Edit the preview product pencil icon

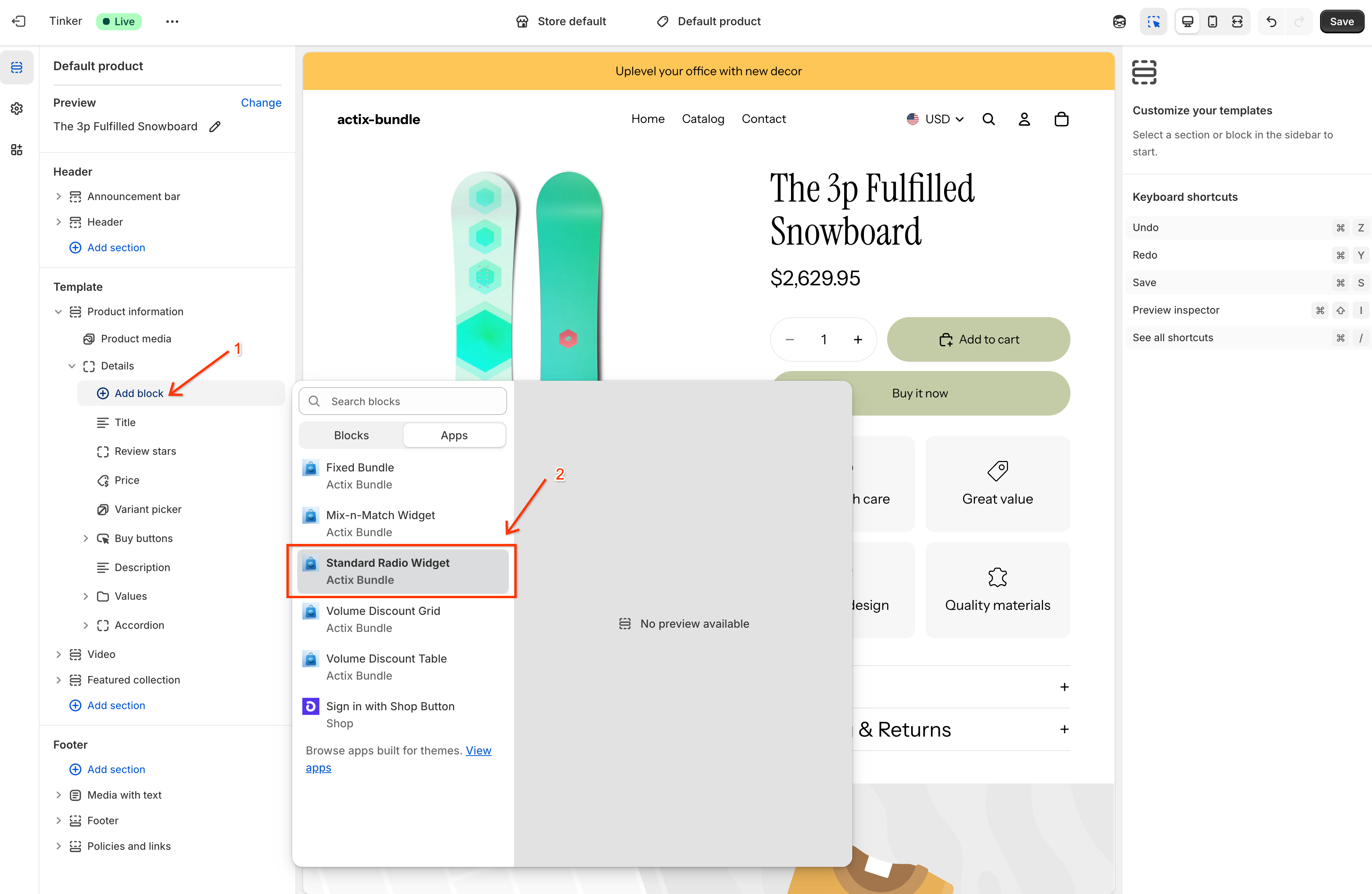[x=215, y=126]
